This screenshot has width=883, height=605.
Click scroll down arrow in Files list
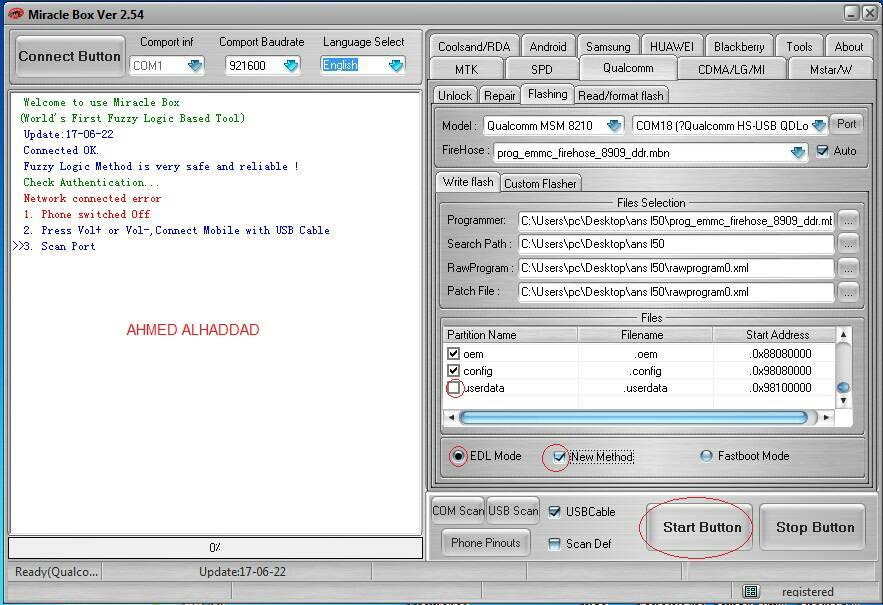(843, 401)
